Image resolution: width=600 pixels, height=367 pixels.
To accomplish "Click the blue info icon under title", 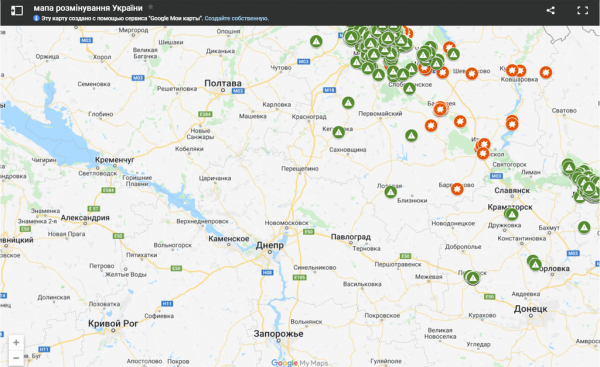I will point(36,18).
